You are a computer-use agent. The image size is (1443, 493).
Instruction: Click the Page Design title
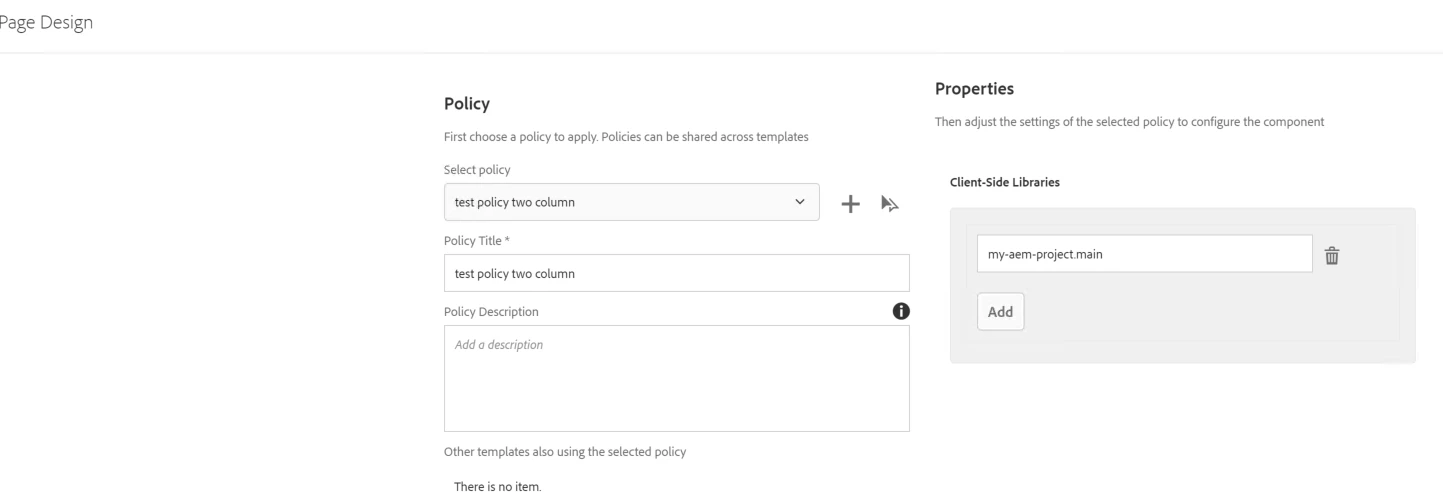(48, 24)
